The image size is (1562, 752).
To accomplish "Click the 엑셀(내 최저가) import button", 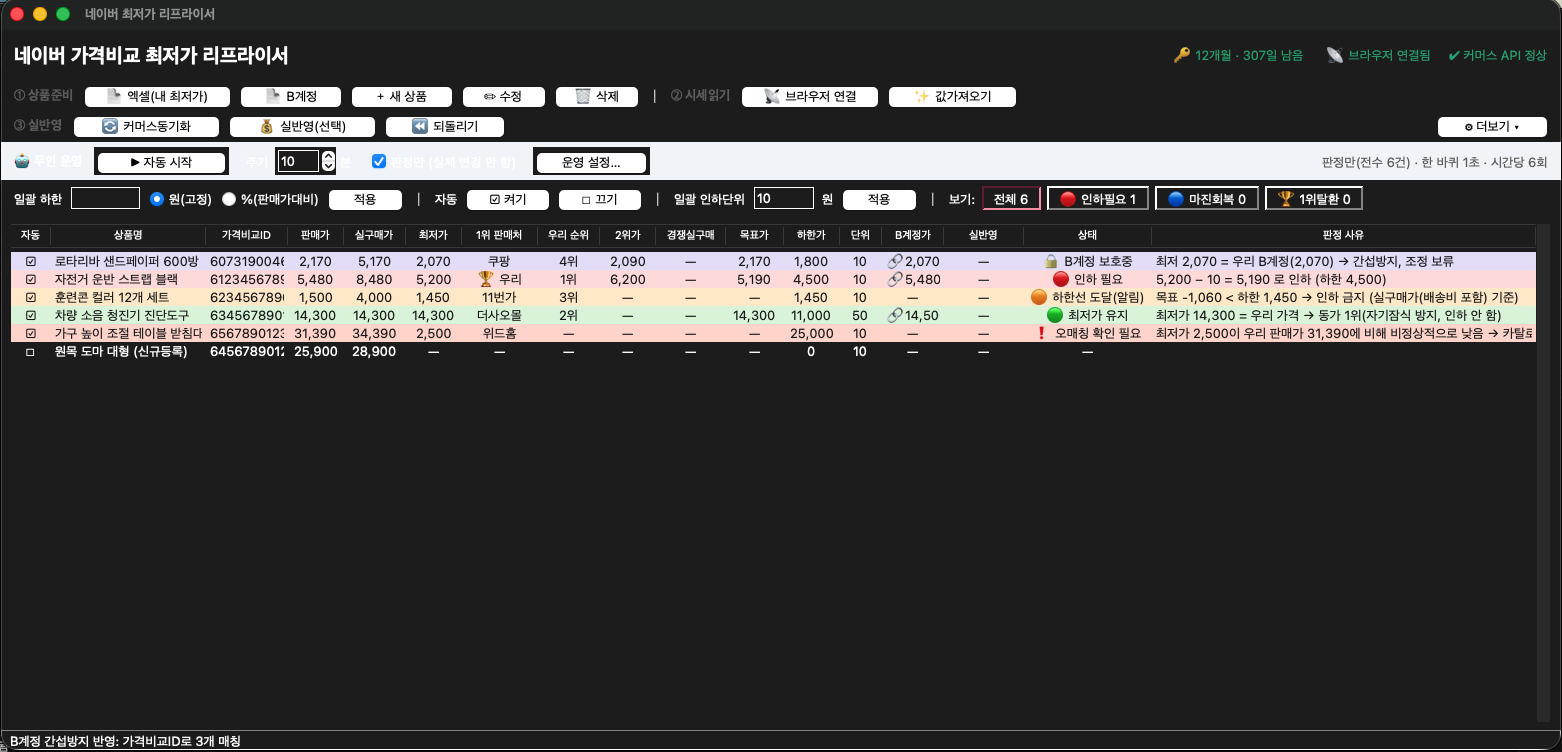I will (x=158, y=97).
